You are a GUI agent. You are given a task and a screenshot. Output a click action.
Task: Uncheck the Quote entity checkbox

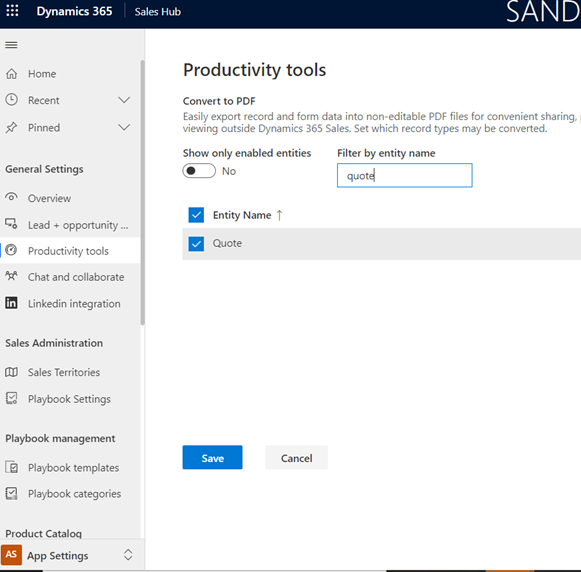point(196,244)
